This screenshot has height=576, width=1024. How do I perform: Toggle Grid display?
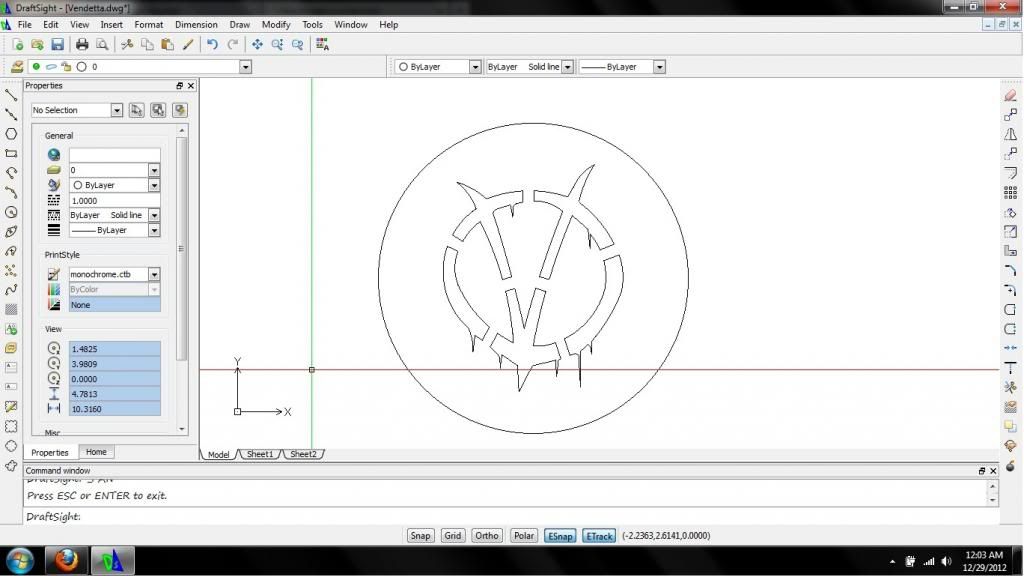point(453,536)
